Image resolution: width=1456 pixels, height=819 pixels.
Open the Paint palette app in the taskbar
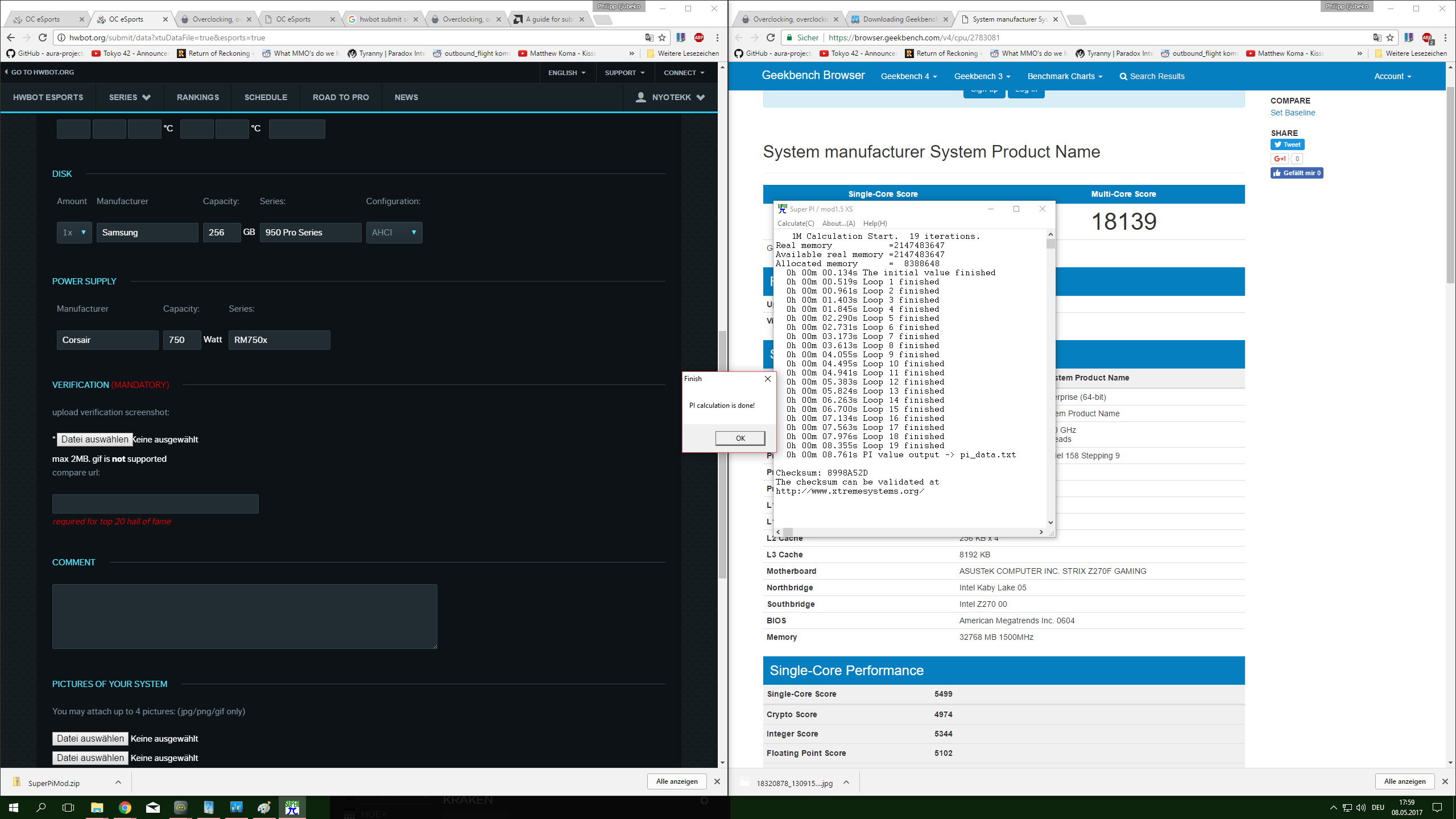tap(264, 807)
